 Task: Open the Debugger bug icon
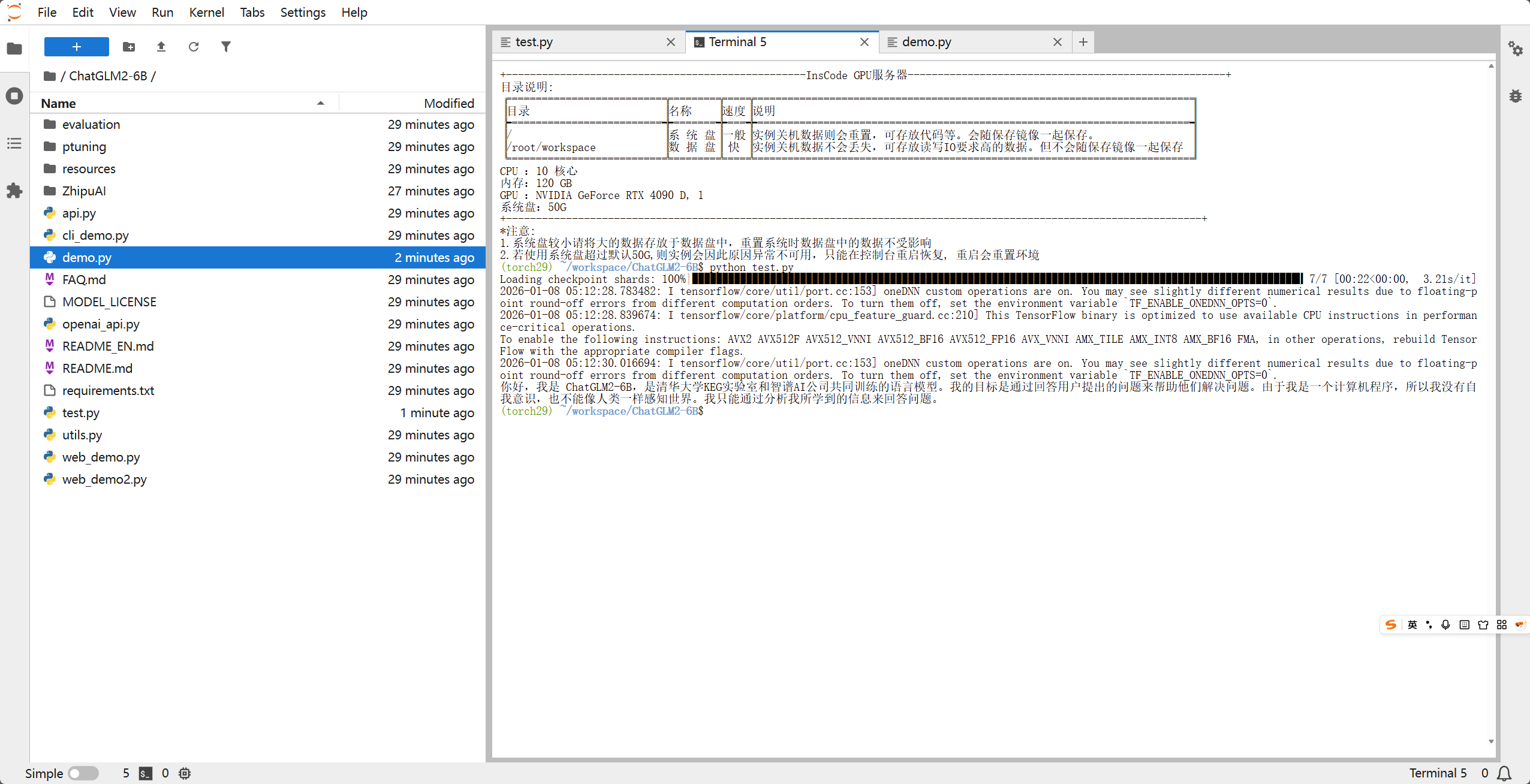(x=1516, y=96)
